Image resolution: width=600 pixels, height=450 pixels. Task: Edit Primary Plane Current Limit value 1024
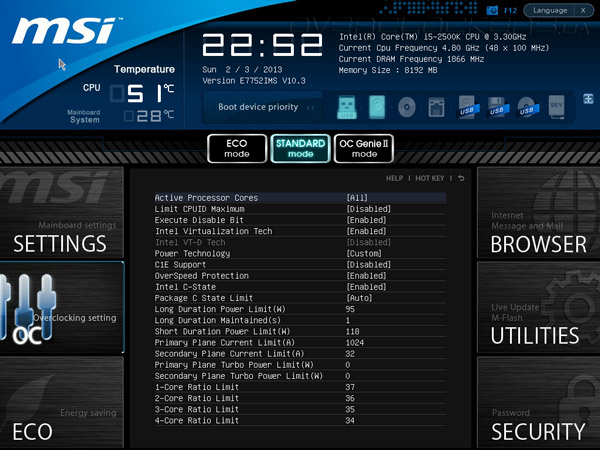coord(355,342)
